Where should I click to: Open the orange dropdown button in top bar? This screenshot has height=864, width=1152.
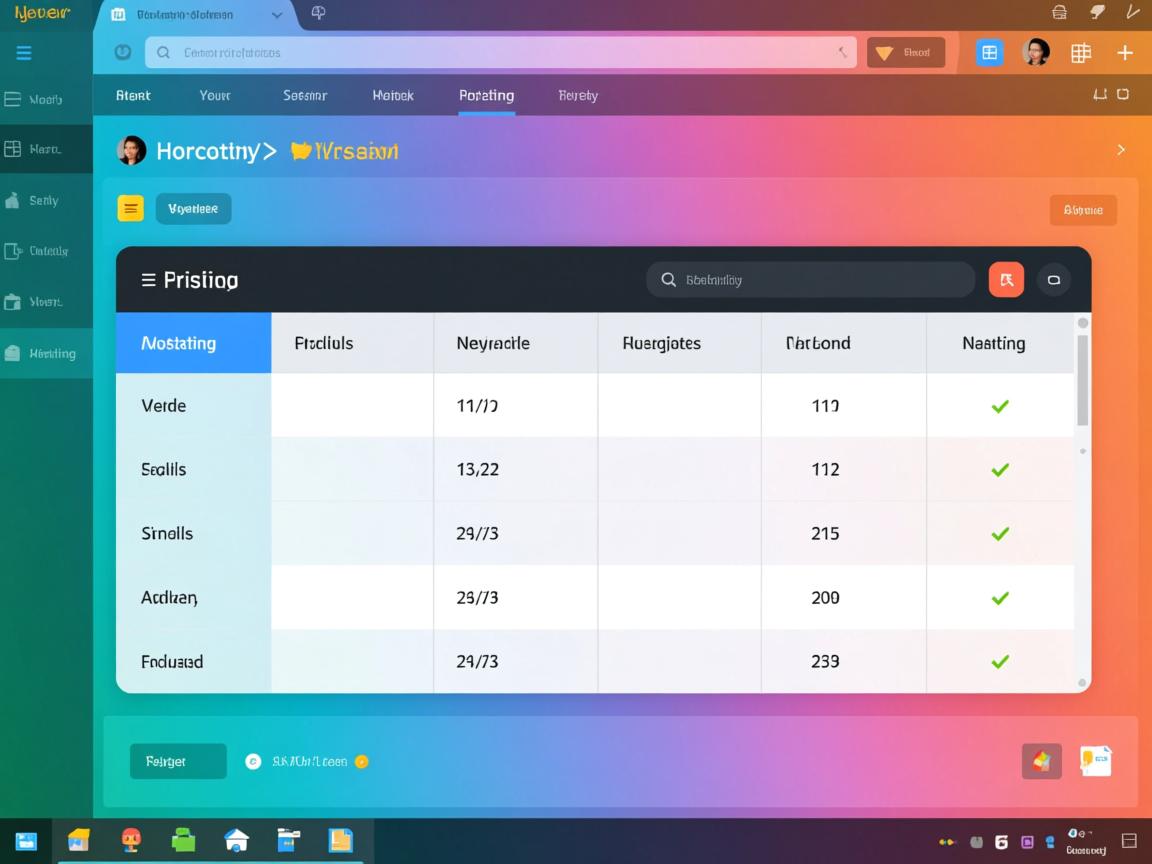[x=905, y=53]
